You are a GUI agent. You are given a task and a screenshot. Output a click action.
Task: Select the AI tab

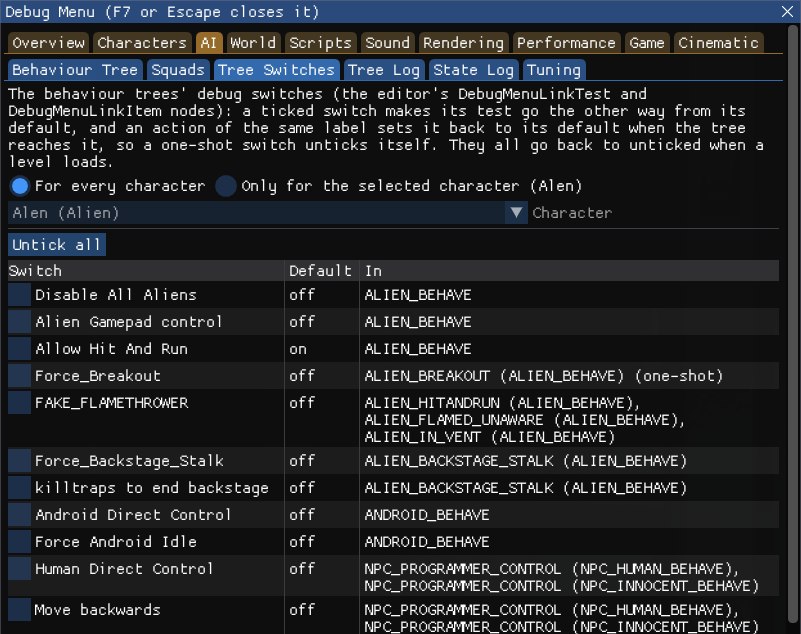tap(209, 43)
